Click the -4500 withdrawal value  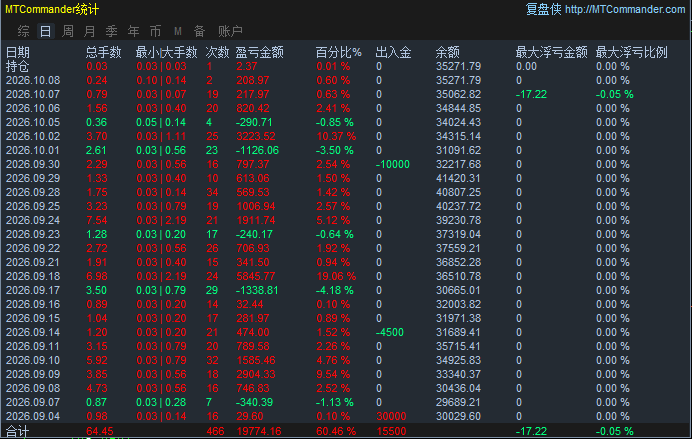point(390,332)
